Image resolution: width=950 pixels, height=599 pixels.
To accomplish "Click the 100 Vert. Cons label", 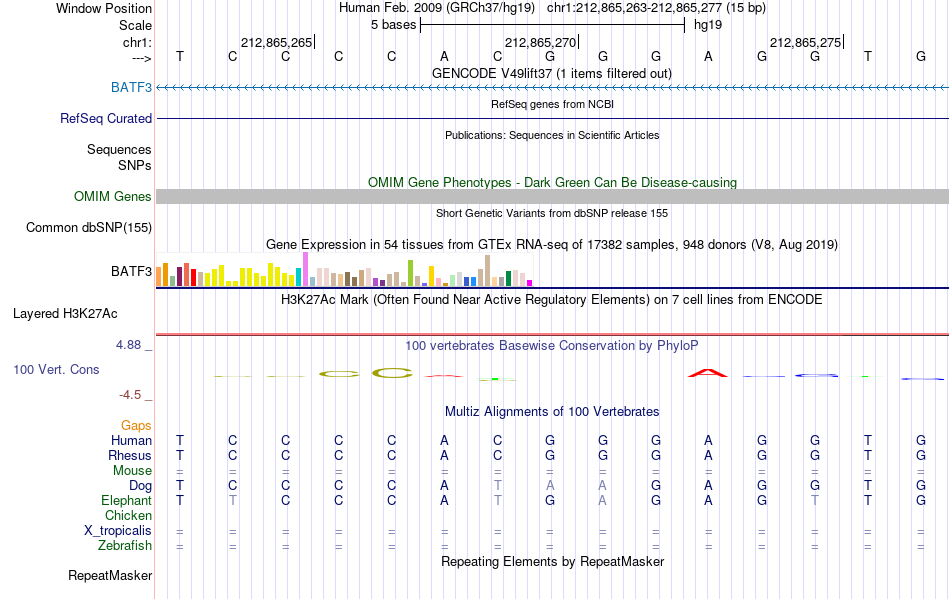I will point(56,369).
